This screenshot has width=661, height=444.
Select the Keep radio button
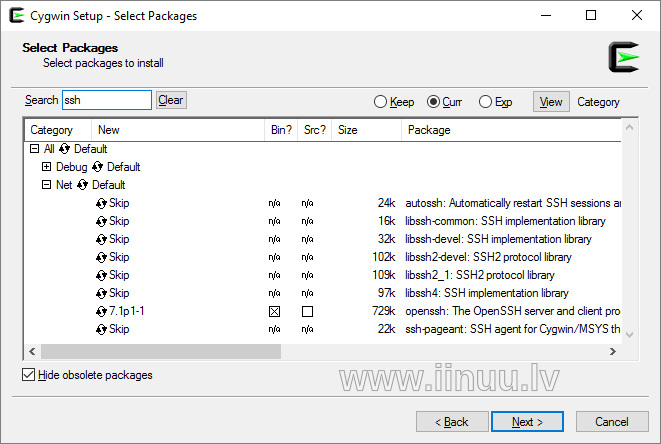click(380, 102)
